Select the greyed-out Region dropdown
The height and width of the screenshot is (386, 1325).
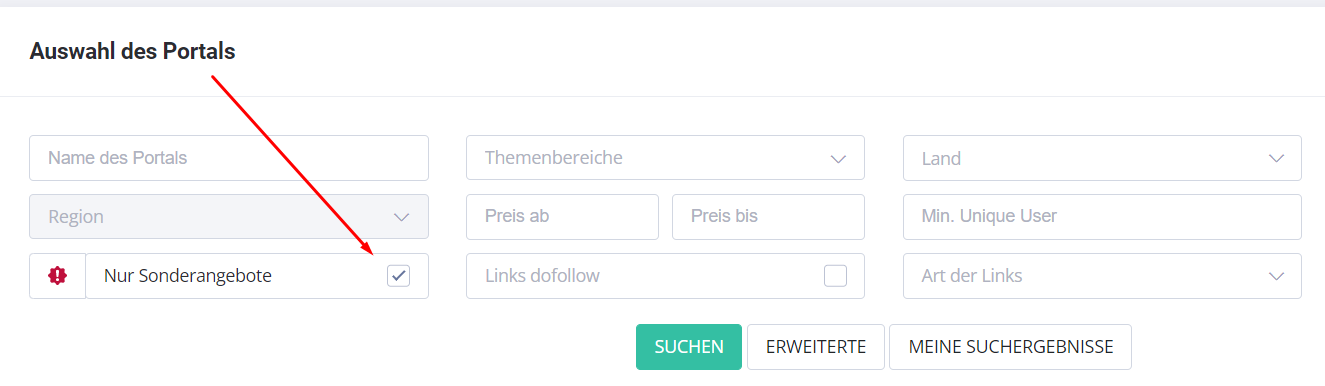[x=229, y=217]
